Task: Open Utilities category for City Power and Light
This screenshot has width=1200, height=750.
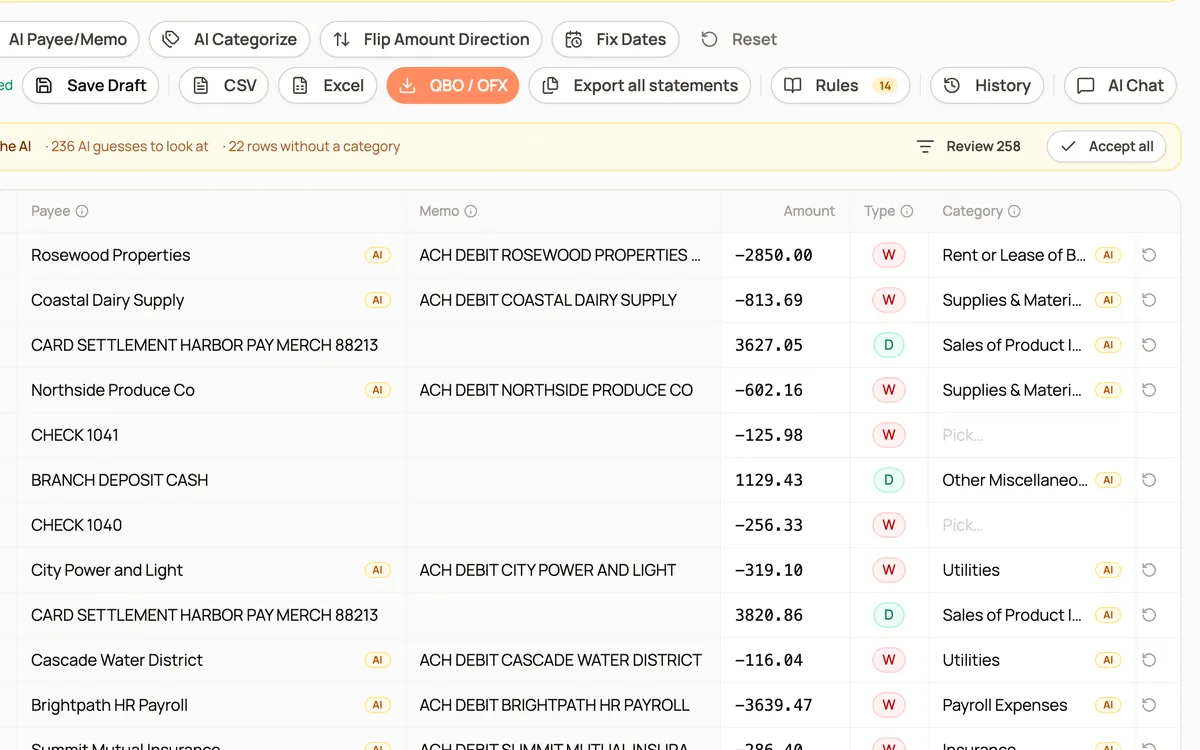Action: pyautogui.click(x=971, y=570)
